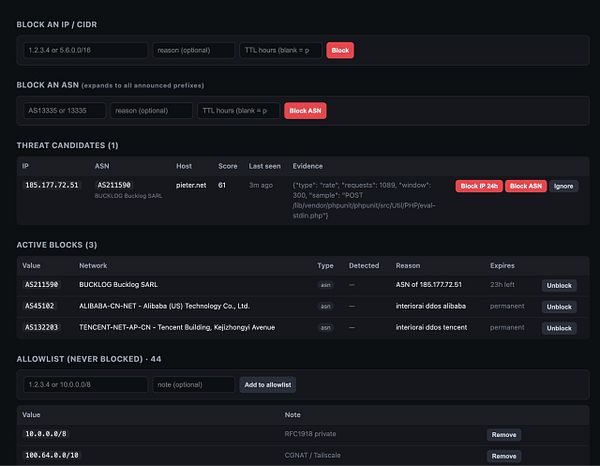Click the 'RFC1918 private' note

(310, 434)
